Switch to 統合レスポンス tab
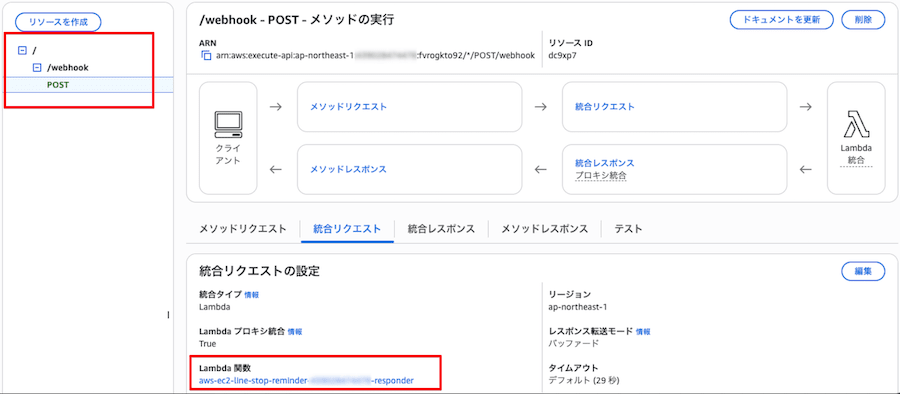 [441, 229]
